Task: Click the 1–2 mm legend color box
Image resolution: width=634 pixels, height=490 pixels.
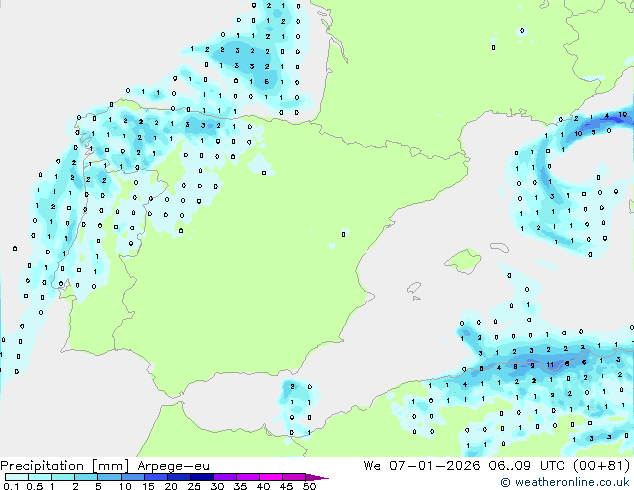Action: 63,477
